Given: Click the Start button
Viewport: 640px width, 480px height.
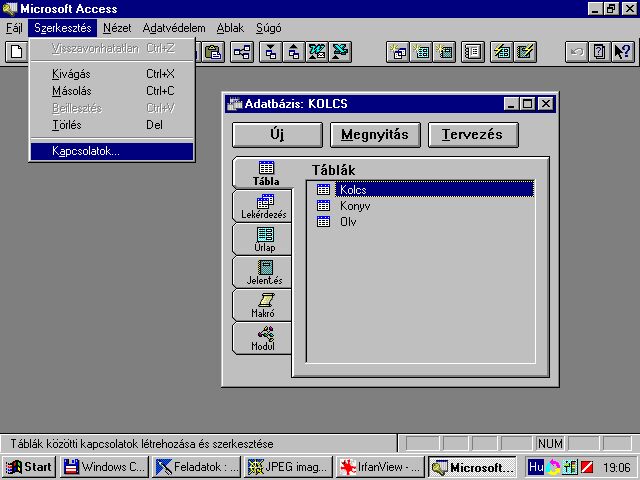Looking at the screenshot, I should (x=29, y=467).
